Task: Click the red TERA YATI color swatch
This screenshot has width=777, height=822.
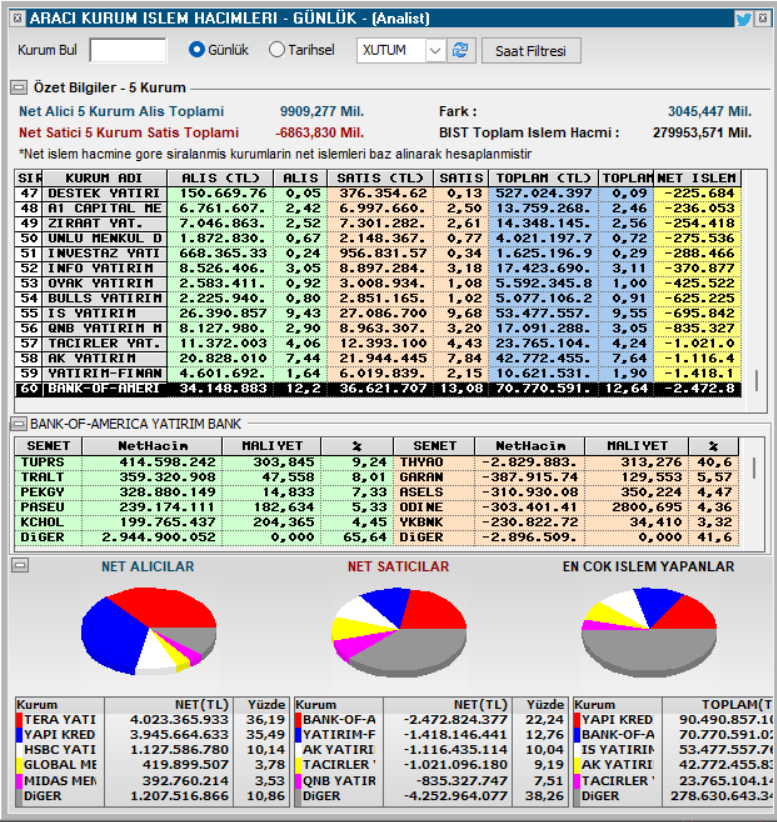Action: click(x=19, y=720)
